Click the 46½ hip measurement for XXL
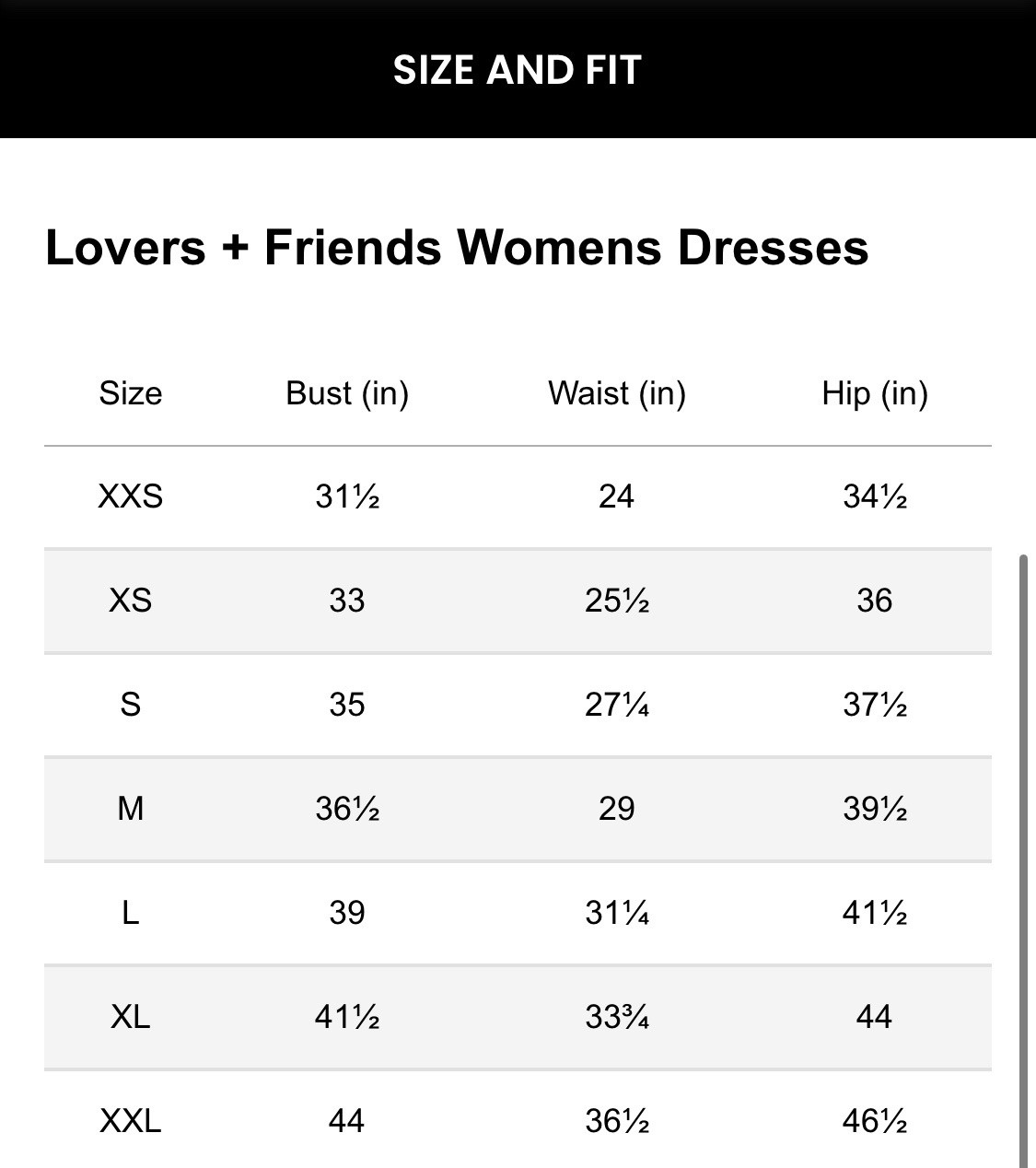The height and width of the screenshot is (1168, 1036). click(874, 1121)
